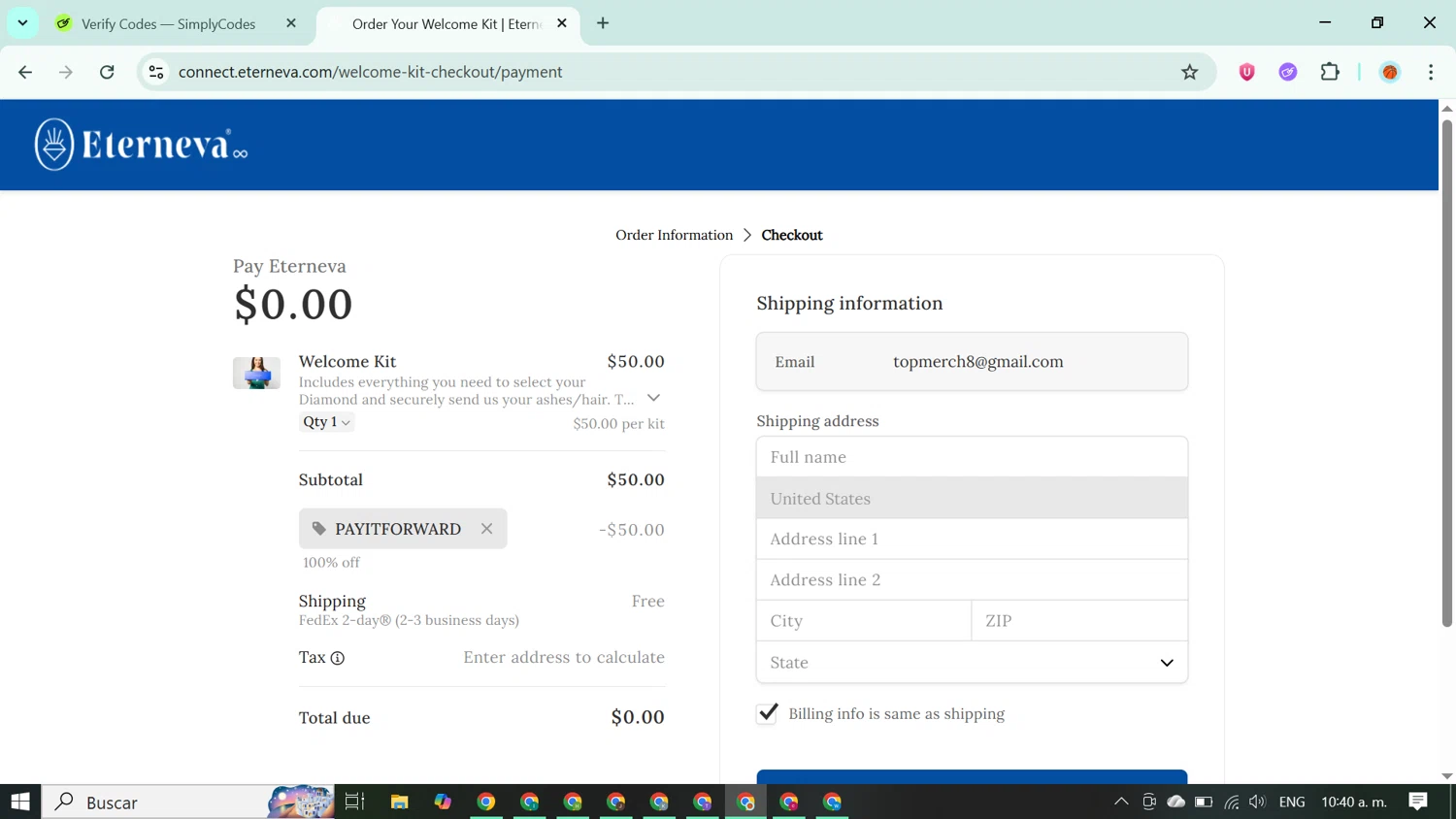The height and width of the screenshot is (819, 1456).
Task: Open the United States country selector
Action: point(972,499)
